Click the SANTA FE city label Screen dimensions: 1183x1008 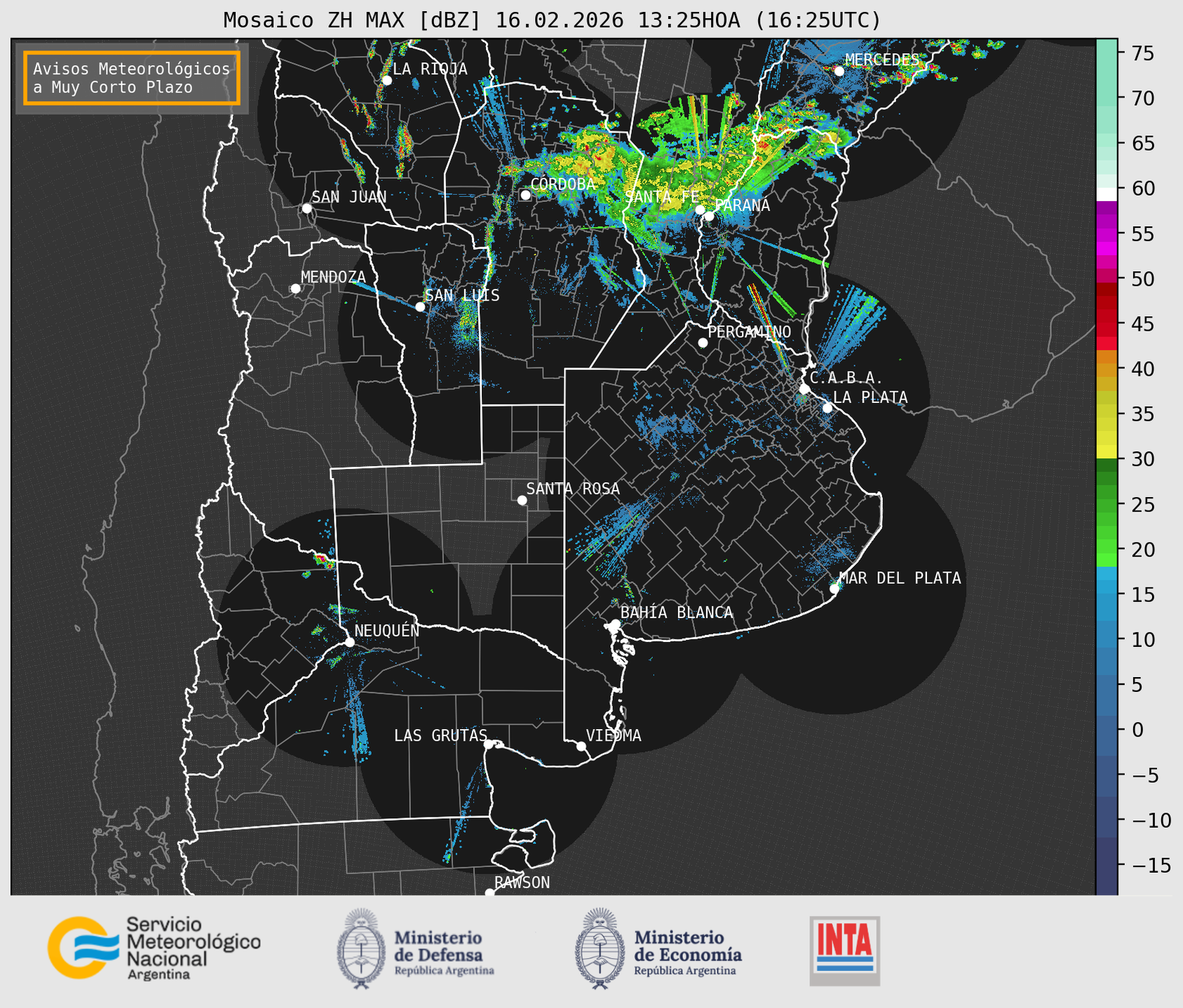(662, 197)
